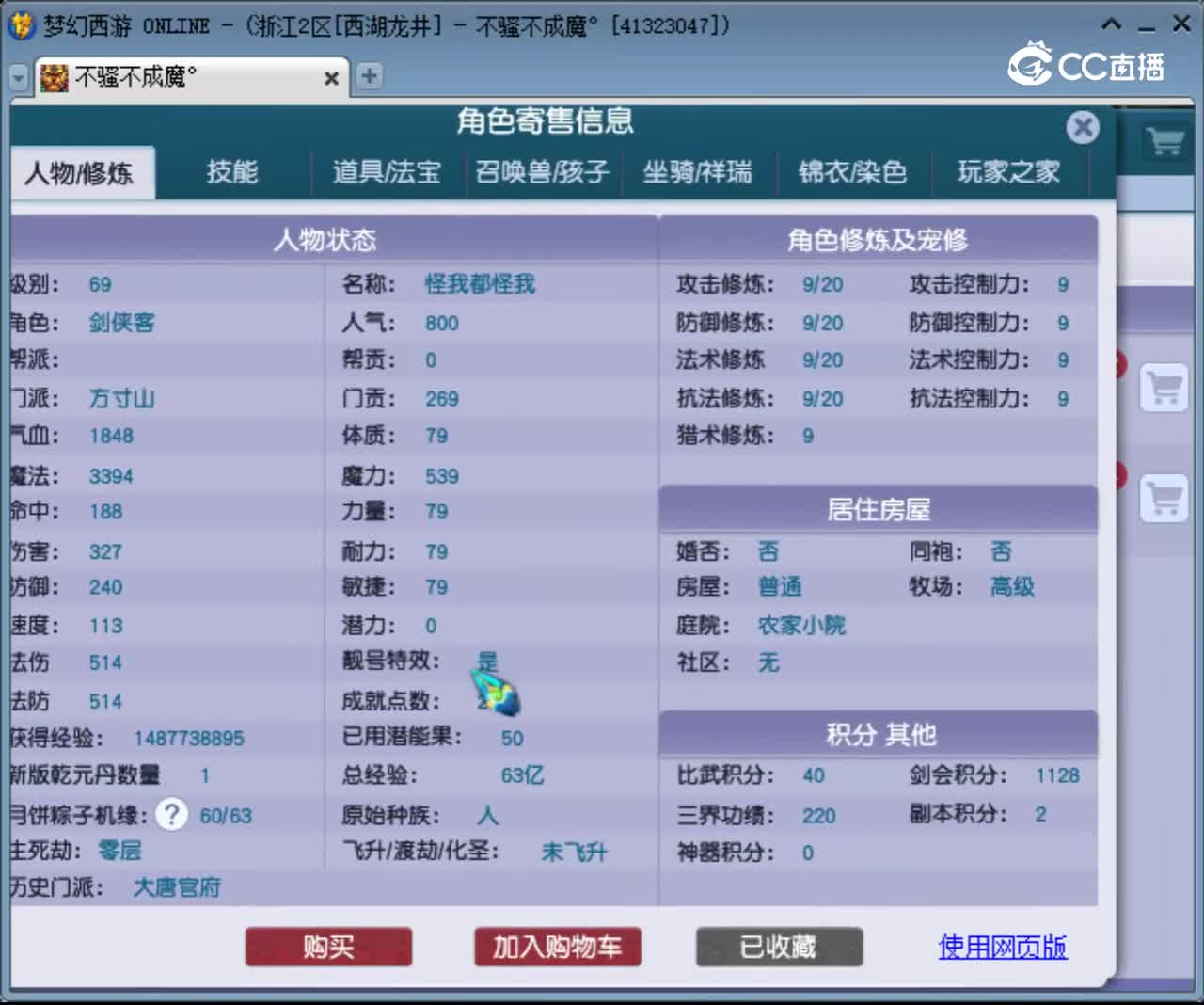Click the 角色修炼及宠修 section header
The height and width of the screenshot is (1005, 1204).
click(878, 240)
